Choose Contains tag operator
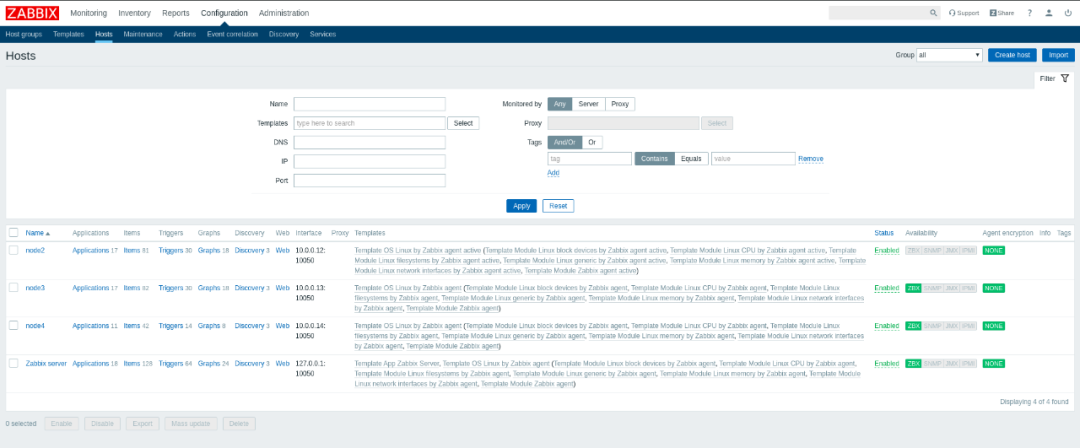The width and height of the screenshot is (1080, 448). pyautogui.click(x=654, y=159)
